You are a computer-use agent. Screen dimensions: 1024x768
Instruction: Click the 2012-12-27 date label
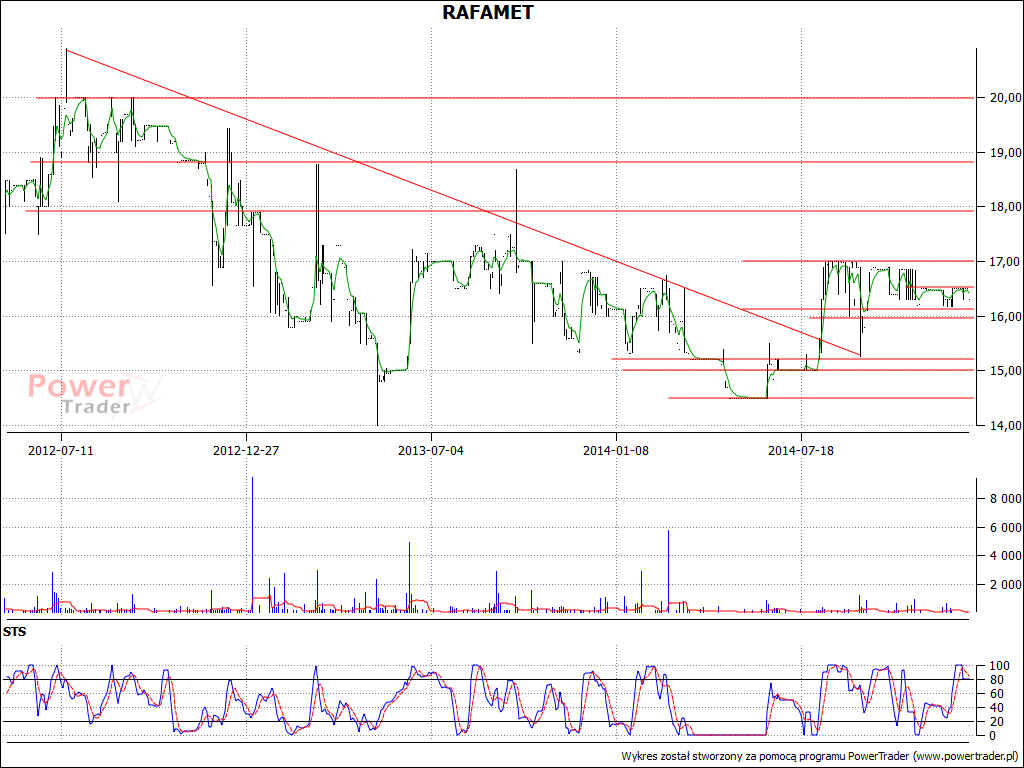point(246,451)
